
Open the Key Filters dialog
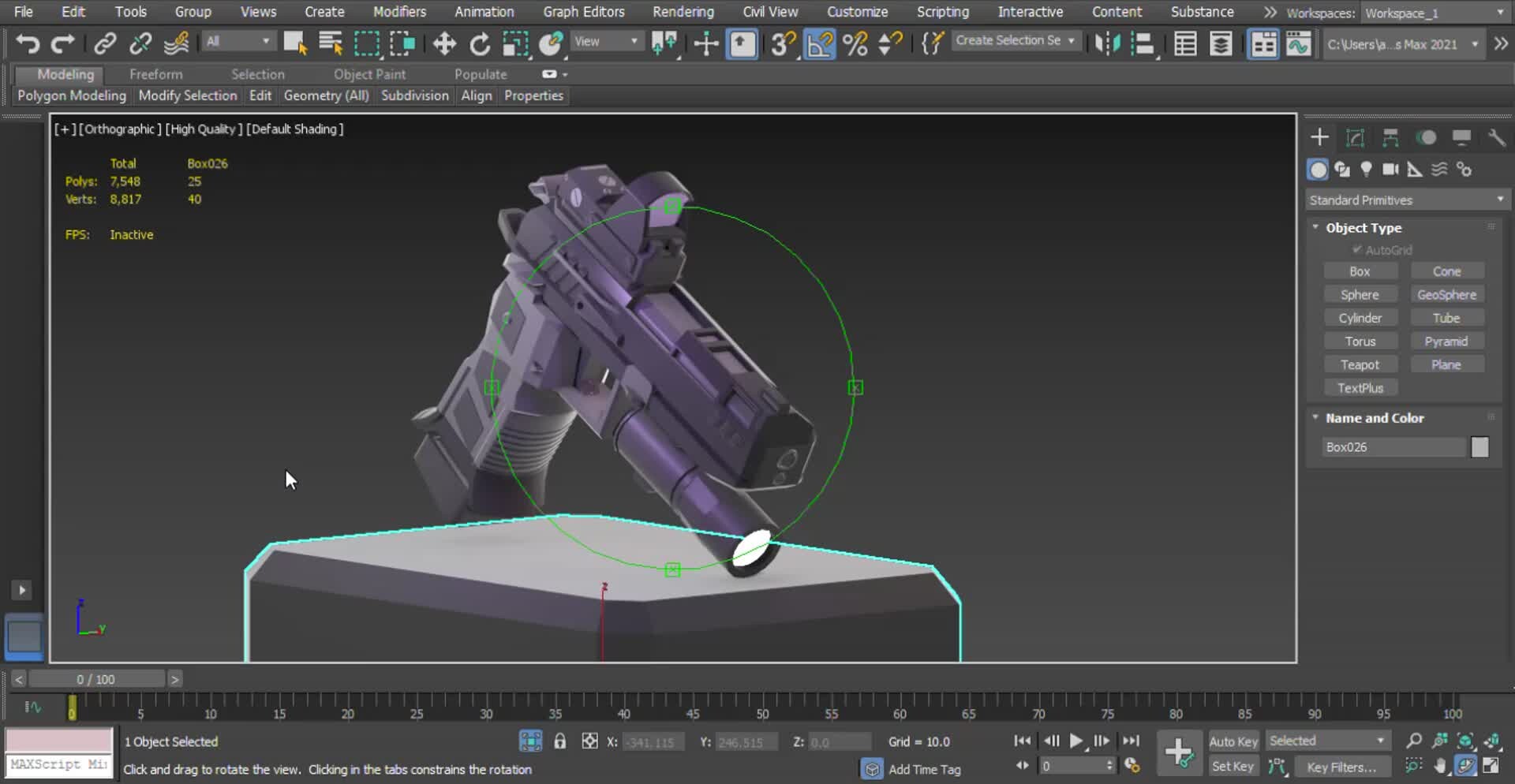point(1342,766)
